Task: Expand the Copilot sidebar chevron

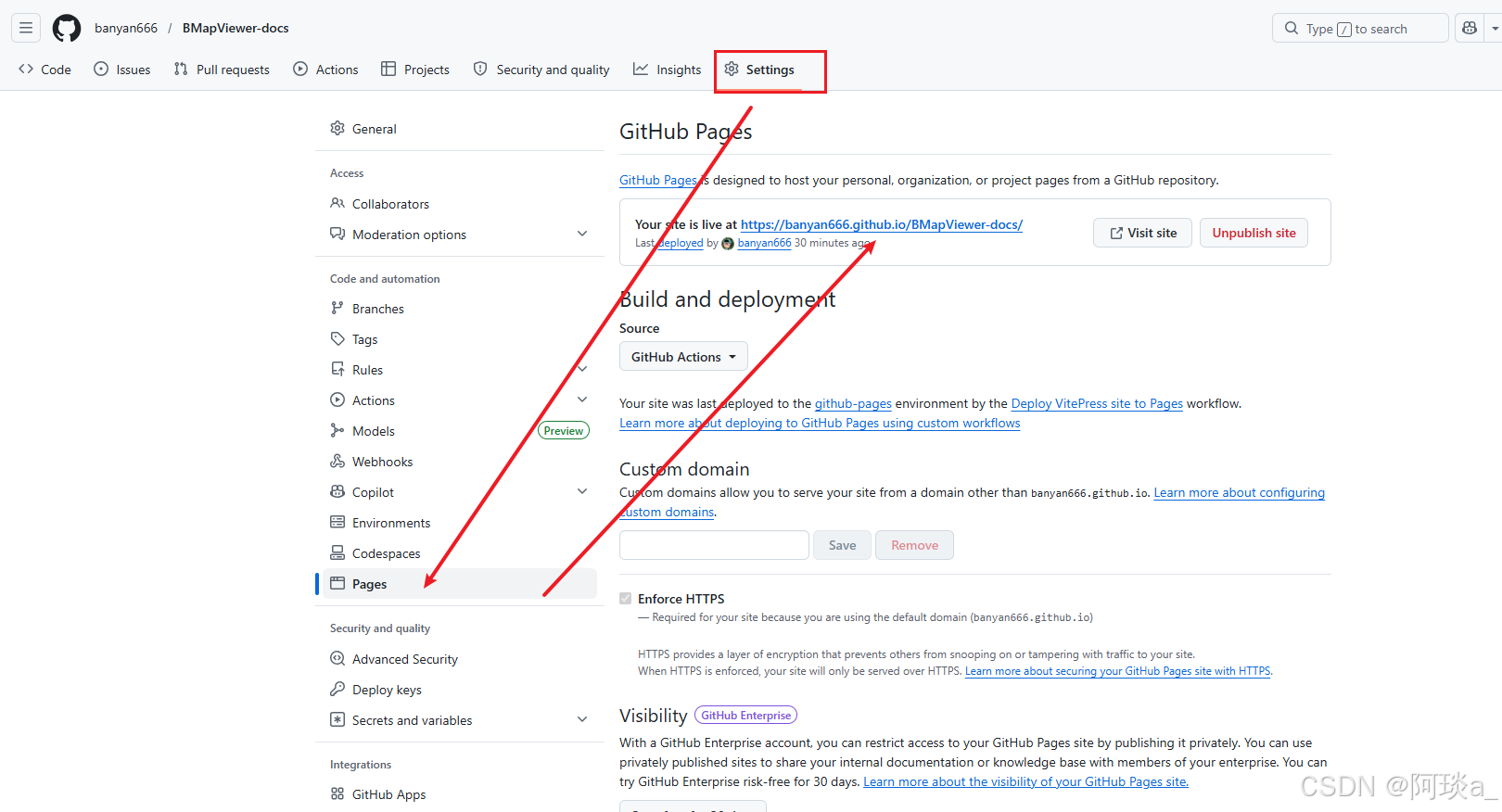Action: coord(582,491)
